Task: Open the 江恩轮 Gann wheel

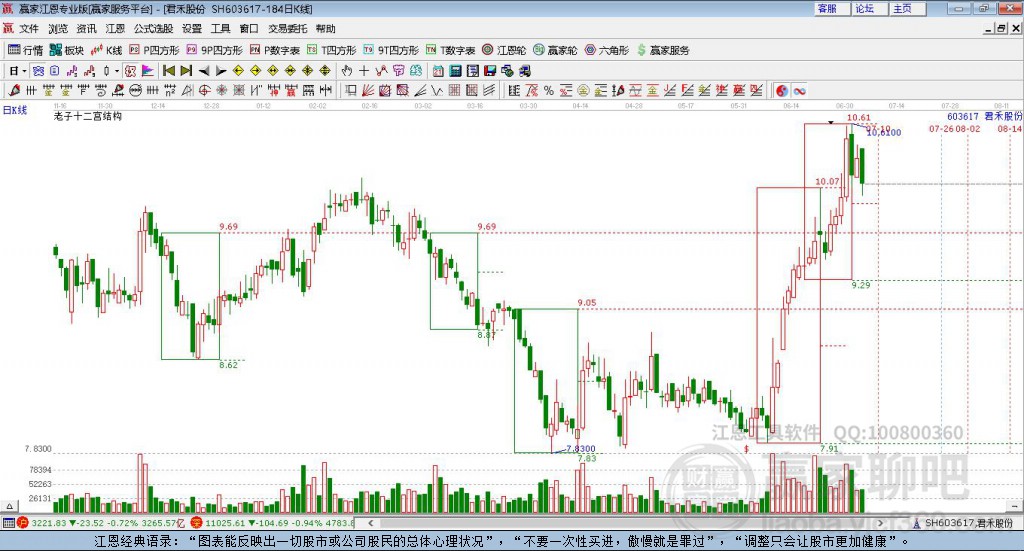Action: point(504,50)
